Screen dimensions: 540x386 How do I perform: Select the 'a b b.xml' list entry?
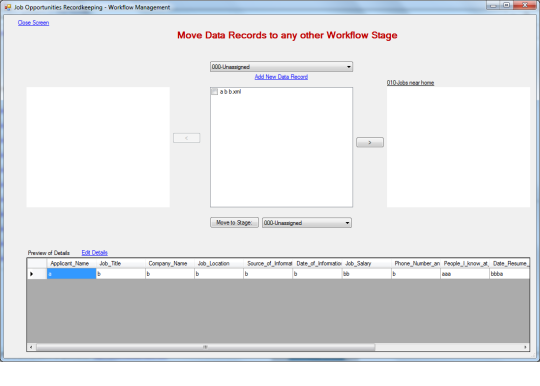(x=230, y=92)
